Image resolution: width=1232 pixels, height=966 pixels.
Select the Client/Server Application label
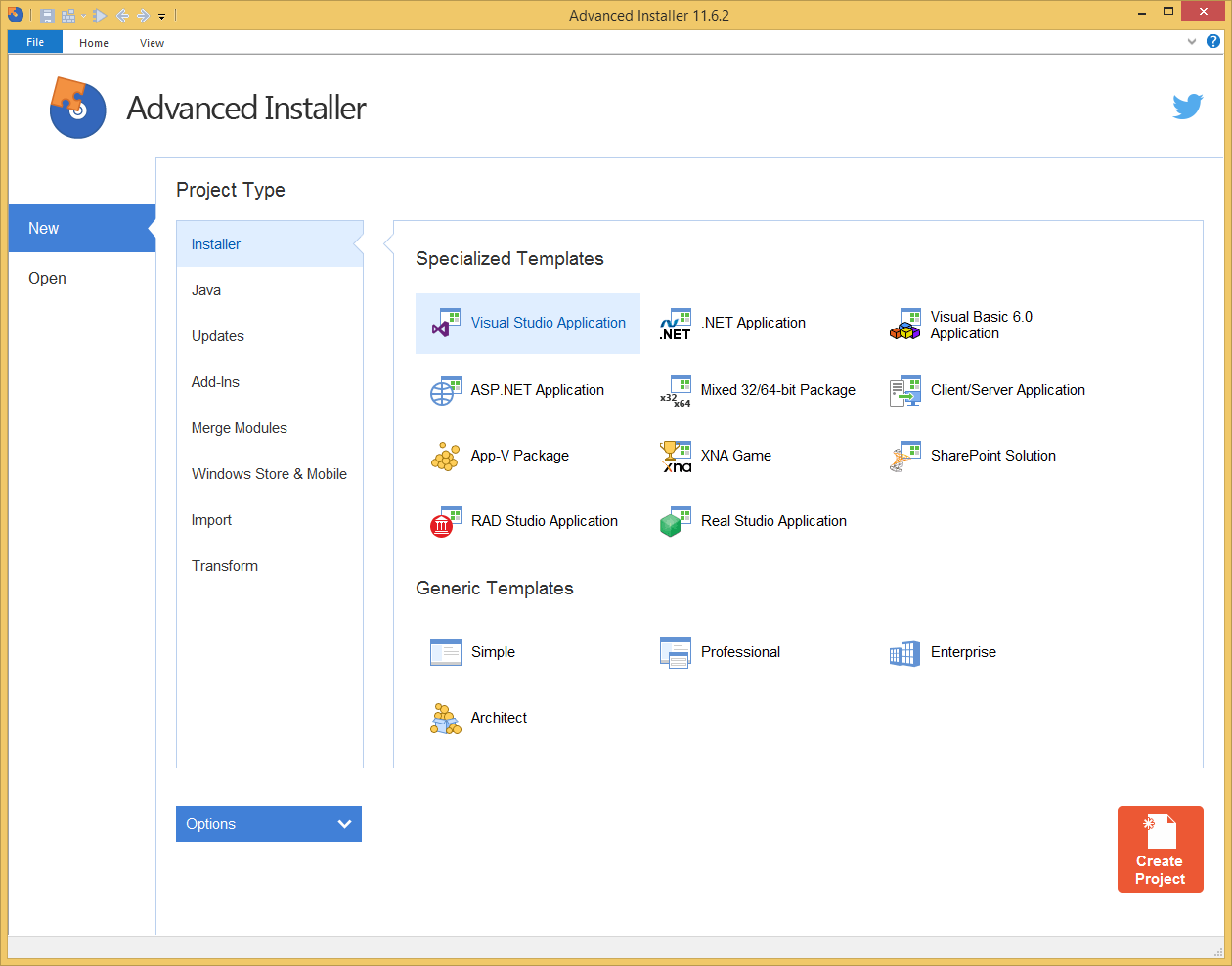click(1008, 390)
